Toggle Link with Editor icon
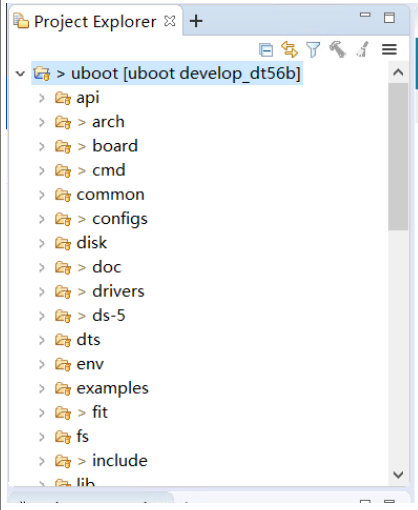This screenshot has height=510, width=418. [289, 49]
